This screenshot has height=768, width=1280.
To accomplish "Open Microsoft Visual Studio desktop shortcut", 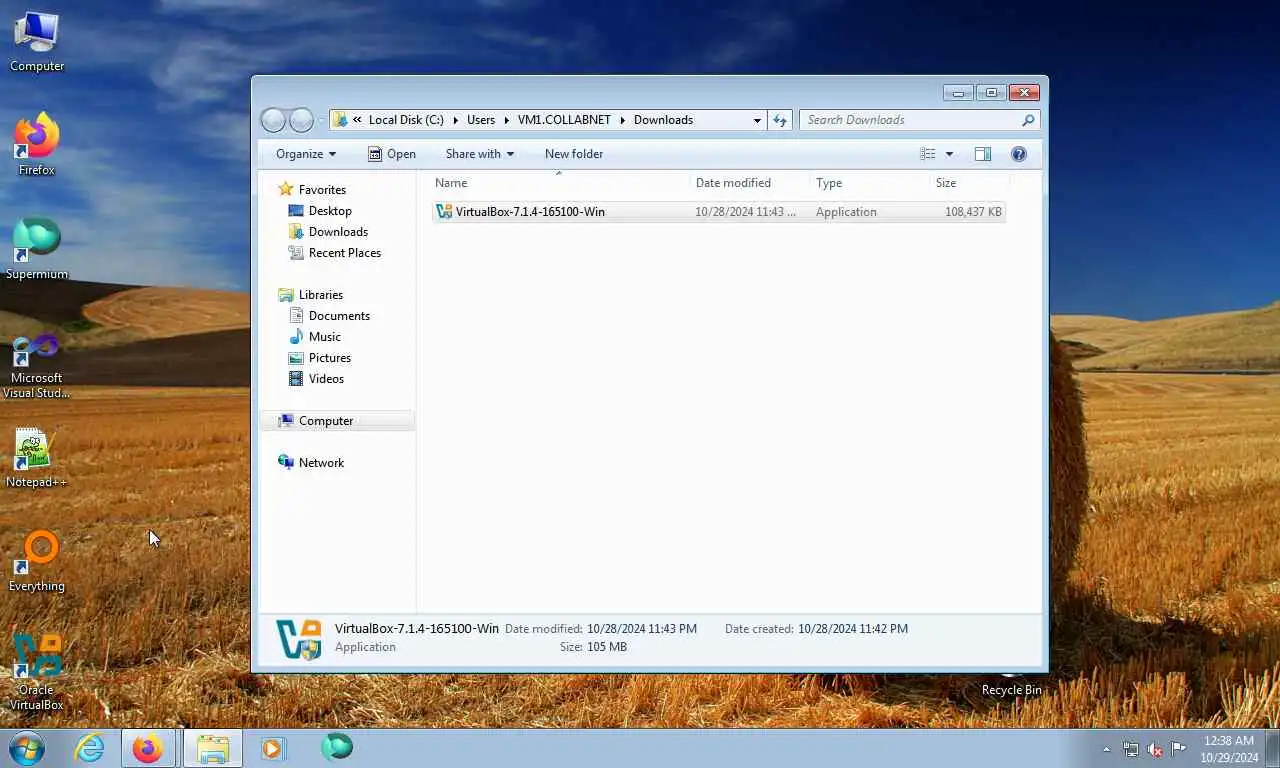I will 36,365.
